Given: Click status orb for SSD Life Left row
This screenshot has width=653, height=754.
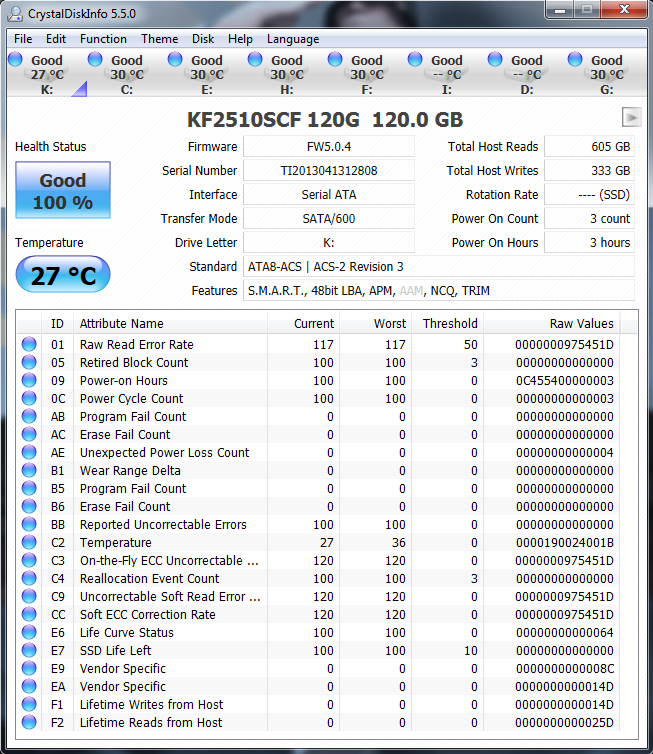Looking at the screenshot, I should (x=29, y=651).
